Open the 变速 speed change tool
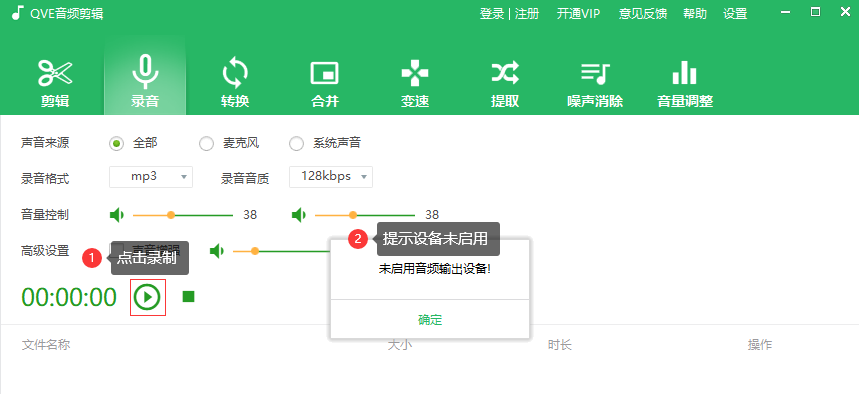The width and height of the screenshot is (859, 394). tap(415, 83)
